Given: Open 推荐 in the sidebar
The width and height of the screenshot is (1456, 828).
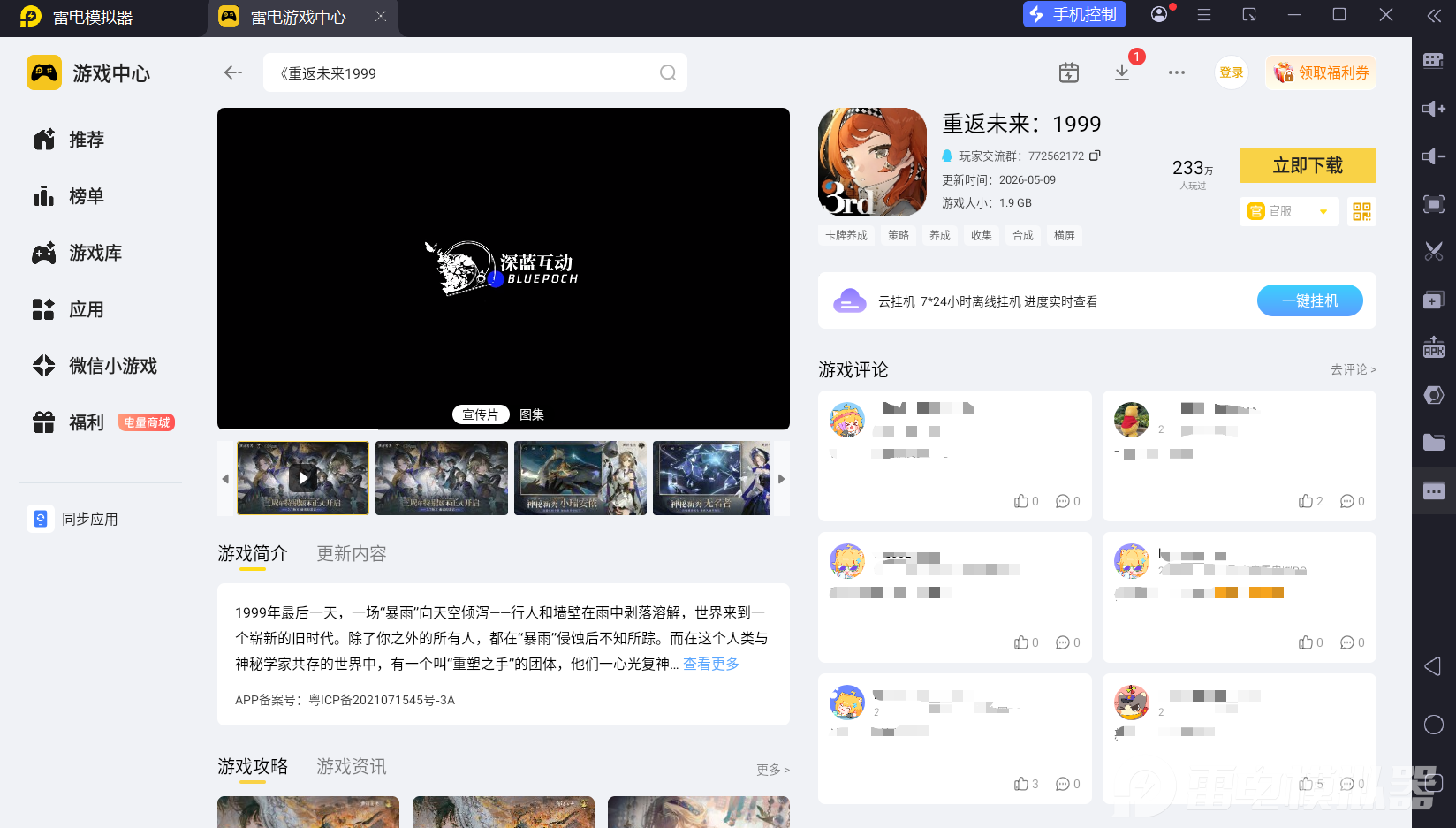Looking at the screenshot, I should pos(69,140).
